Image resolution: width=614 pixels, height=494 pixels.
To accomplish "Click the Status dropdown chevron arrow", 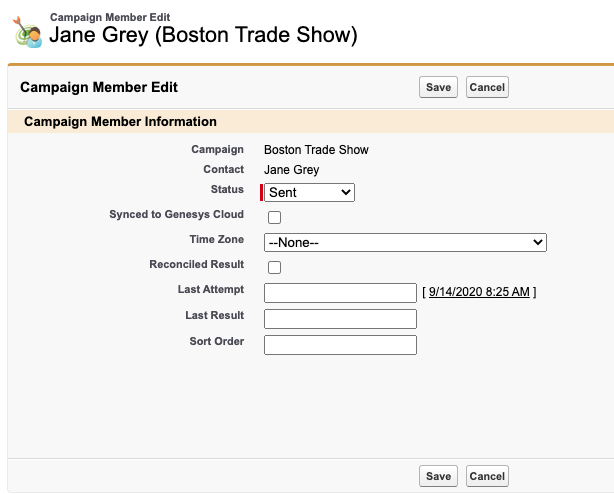I will [x=345, y=192].
